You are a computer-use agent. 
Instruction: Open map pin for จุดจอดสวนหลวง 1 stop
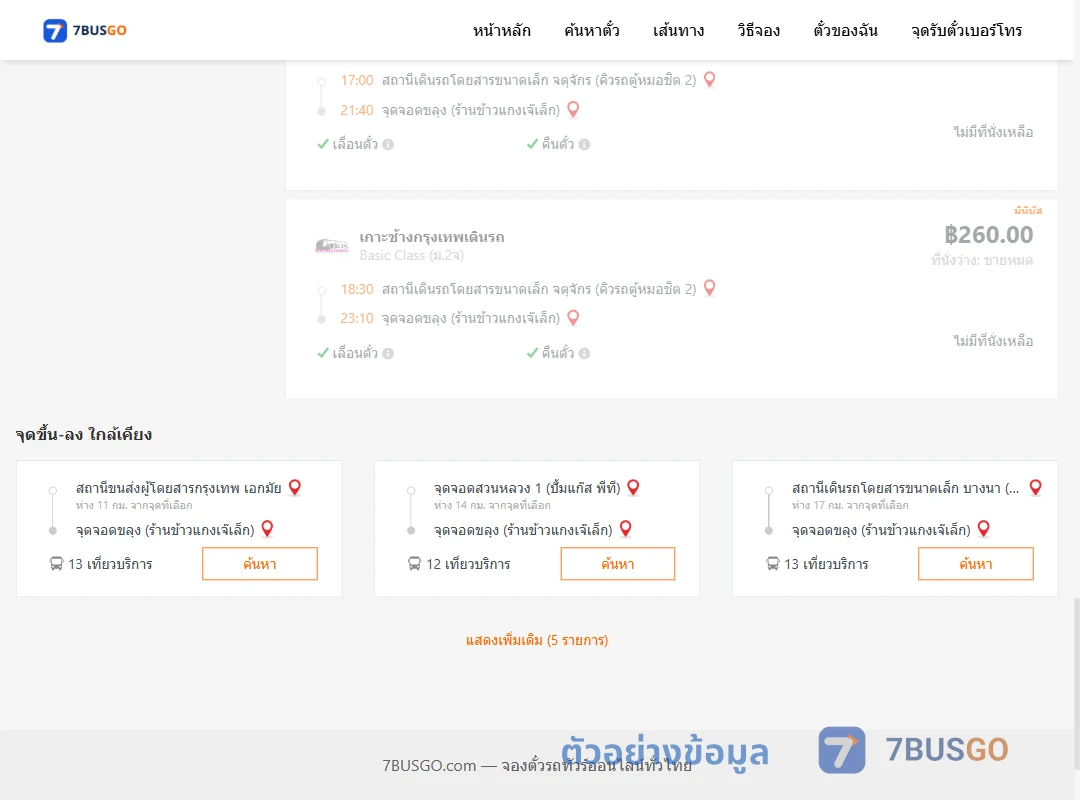click(634, 488)
